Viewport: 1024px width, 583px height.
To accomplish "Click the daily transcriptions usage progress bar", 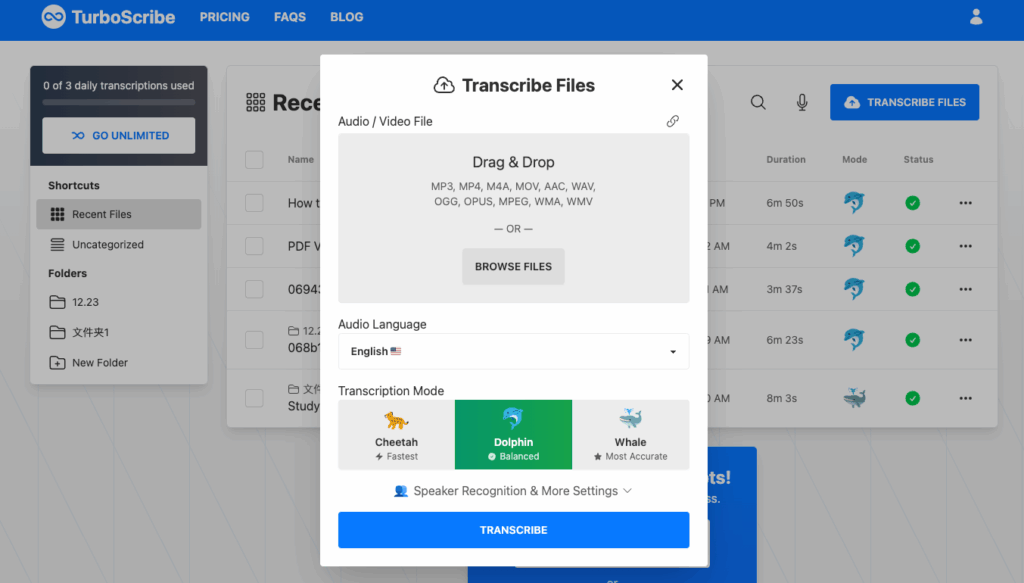I will pyautogui.click(x=118, y=102).
